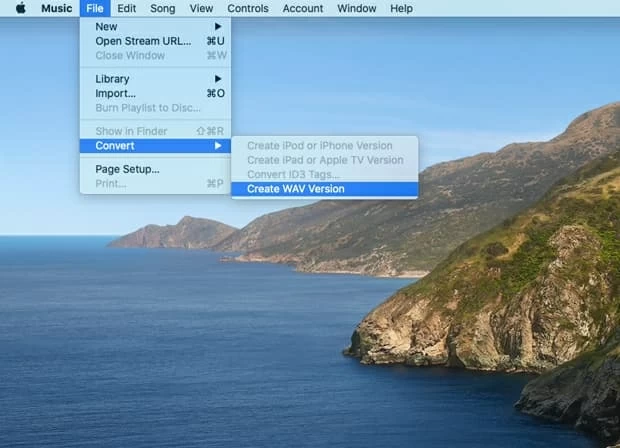Click the Close Window menu item
Image resolution: width=620 pixels, height=448 pixels.
click(x=155, y=55)
